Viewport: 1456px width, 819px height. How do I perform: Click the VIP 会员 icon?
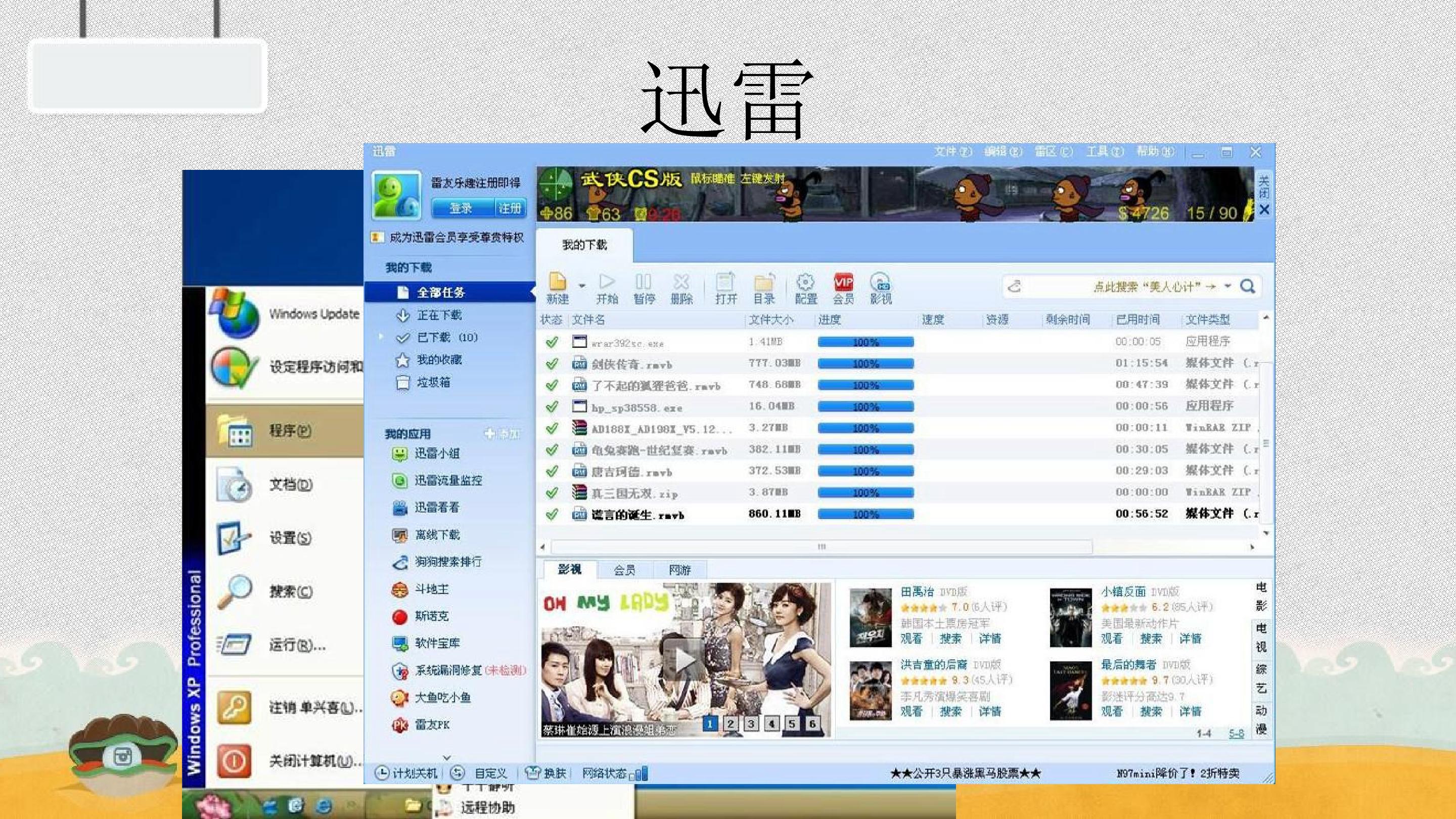(x=843, y=289)
